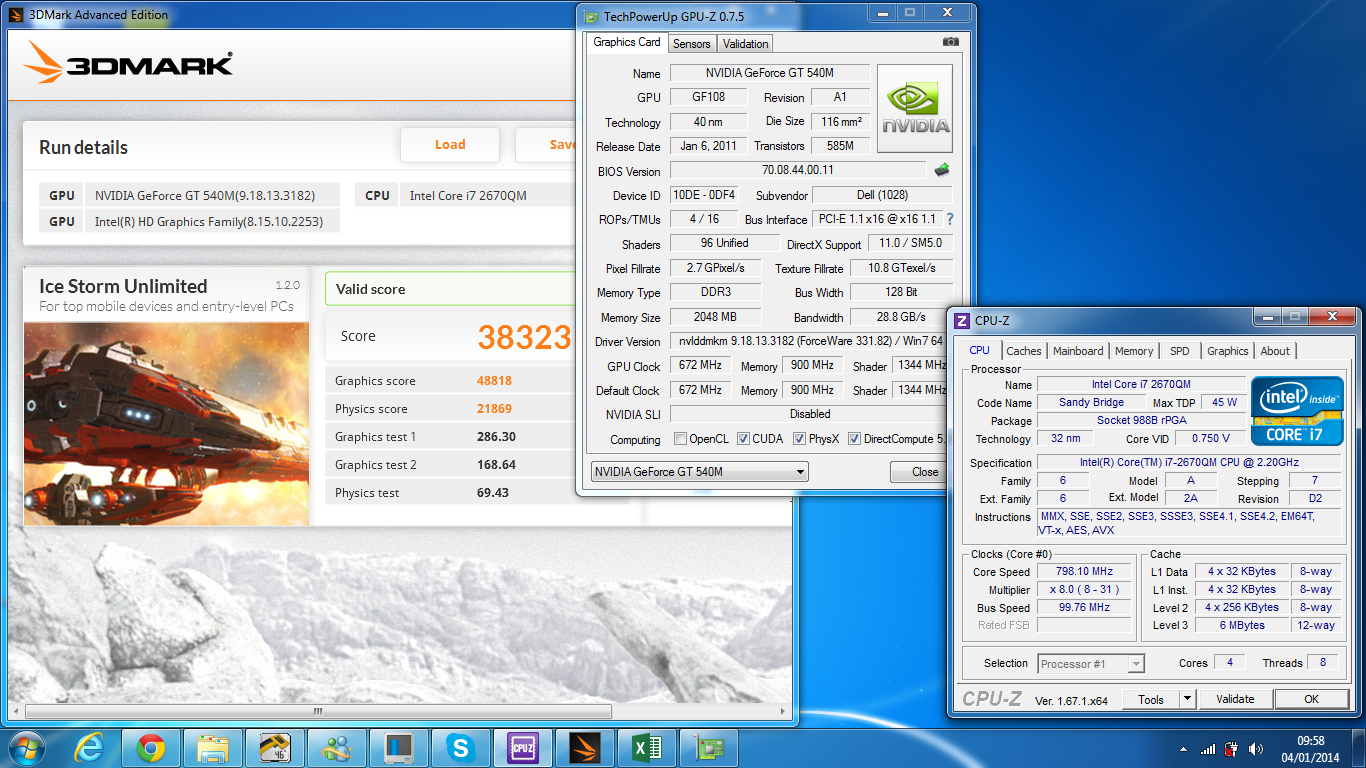Viewport: 1366px width, 768px height.
Task: Click the Physics test value 69.43
Action: pyautogui.click(x=493, y=493)
